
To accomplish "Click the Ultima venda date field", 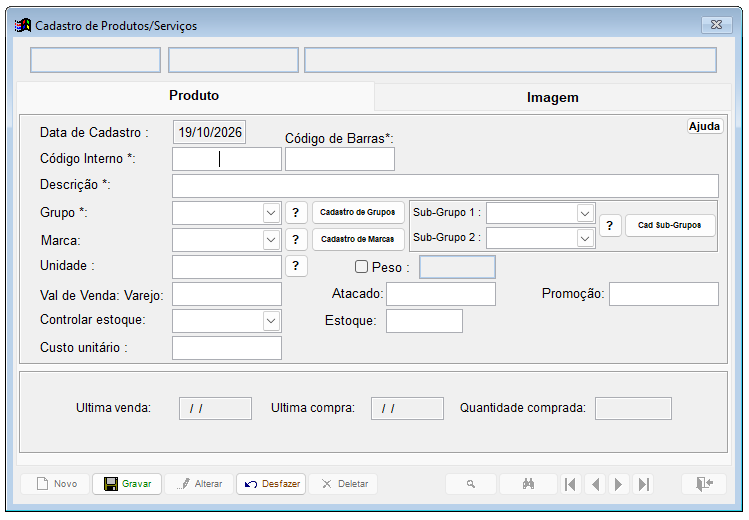I will 215,409.
